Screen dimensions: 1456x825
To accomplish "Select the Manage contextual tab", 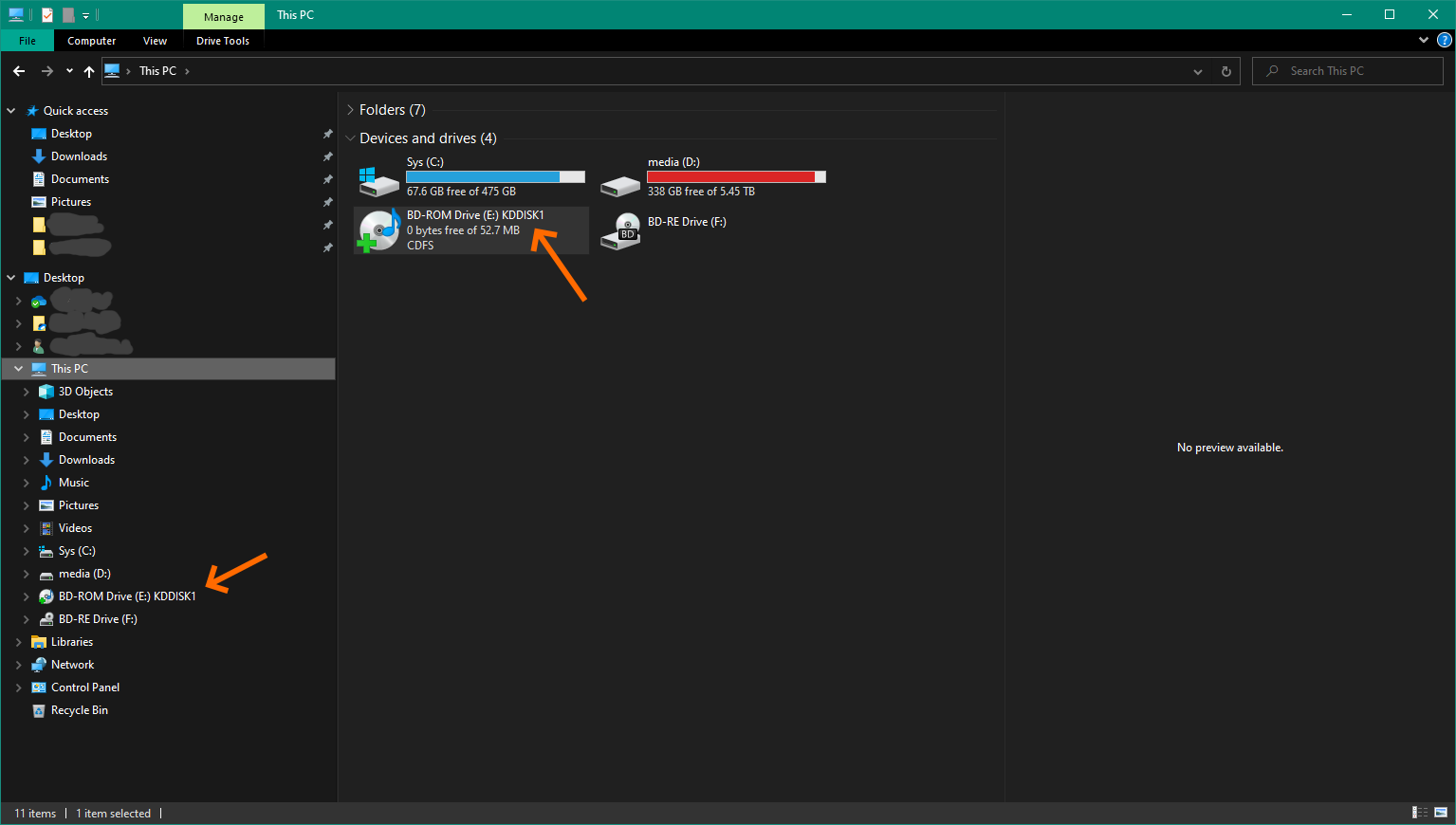I will 224,16.
